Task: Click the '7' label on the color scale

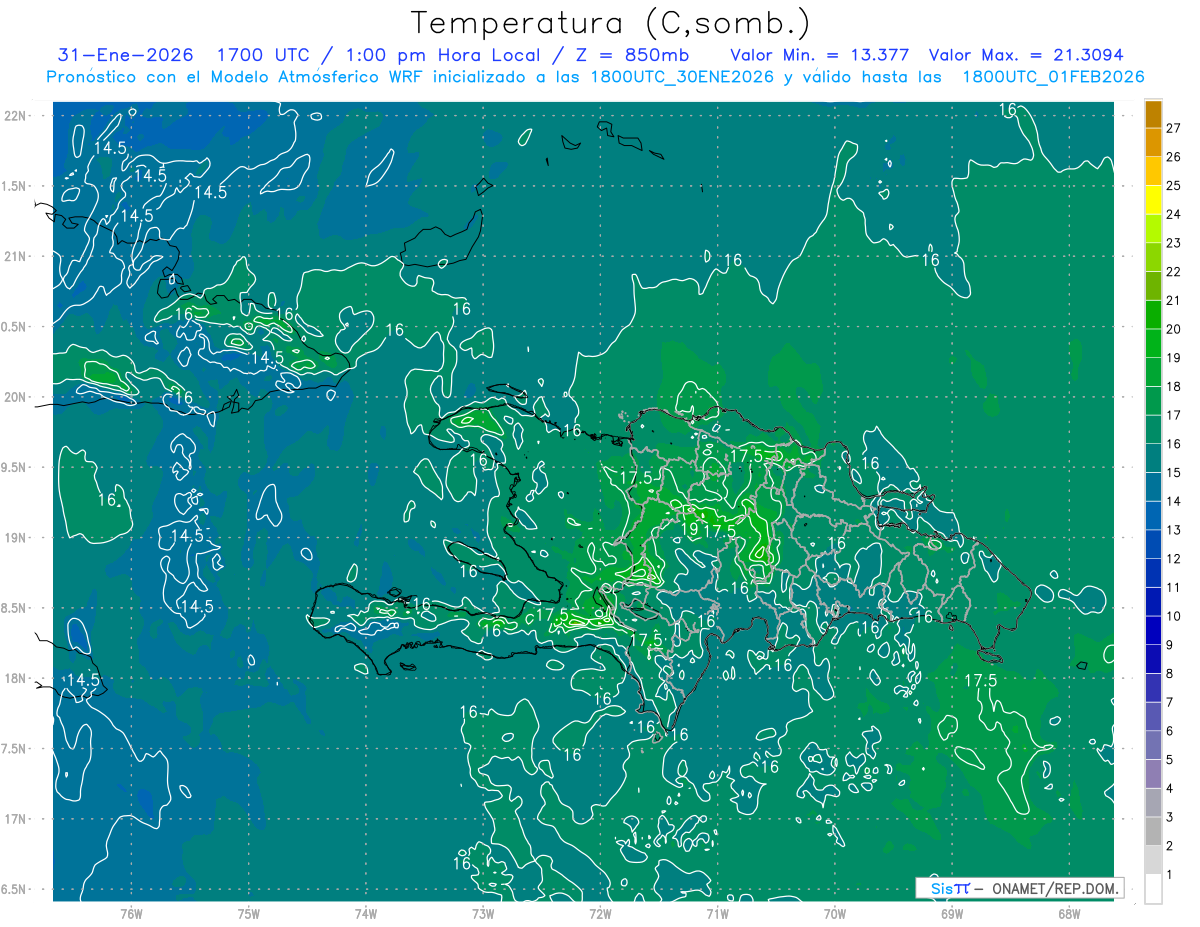Action: [x=1170, y=702]
